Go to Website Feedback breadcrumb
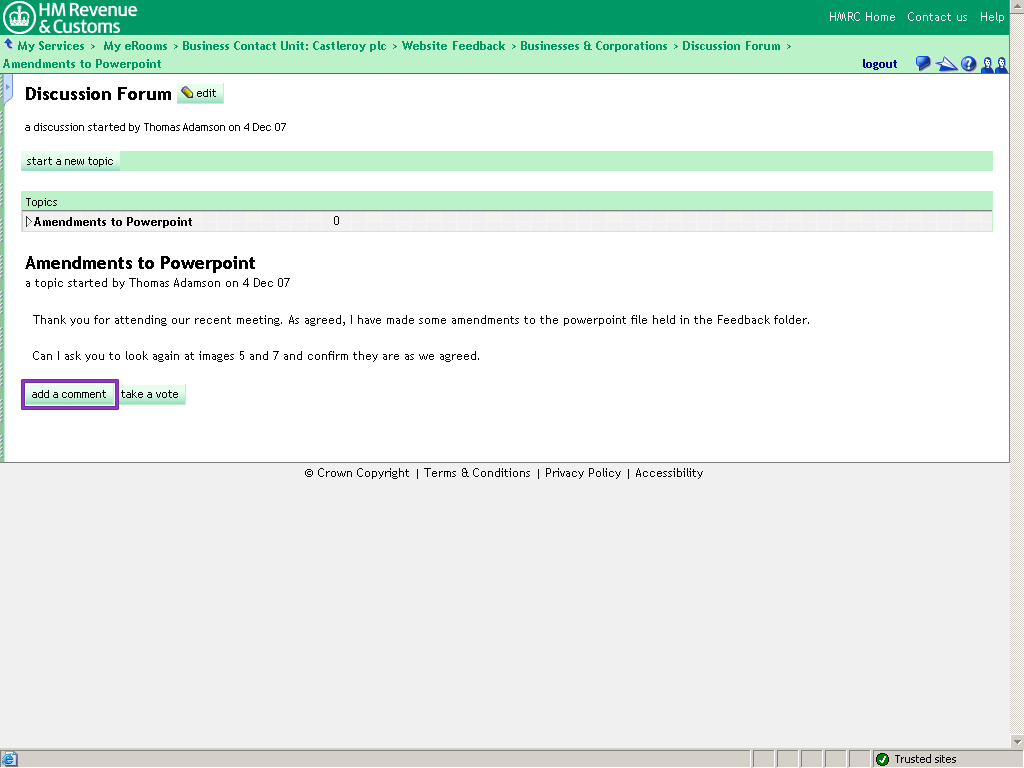Screen dimensions: 1024x768 (x=453, y=46)
